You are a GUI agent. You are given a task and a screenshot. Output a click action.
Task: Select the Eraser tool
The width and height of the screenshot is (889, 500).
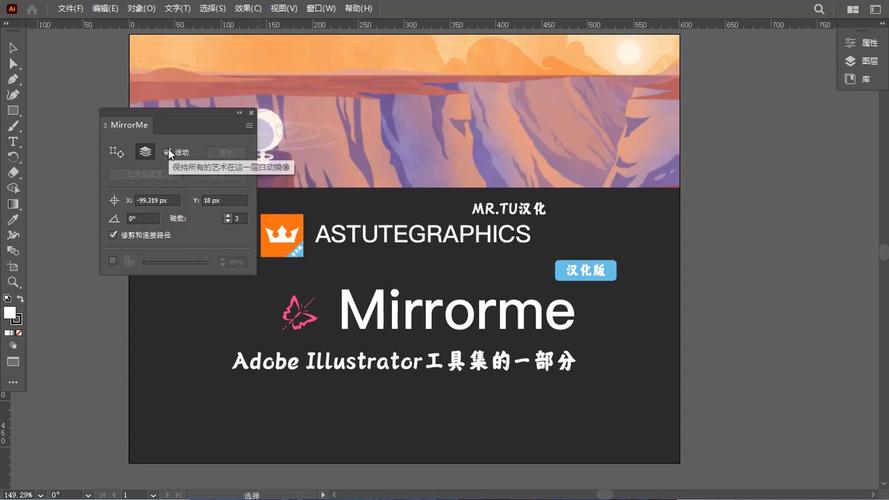point(13,172)
